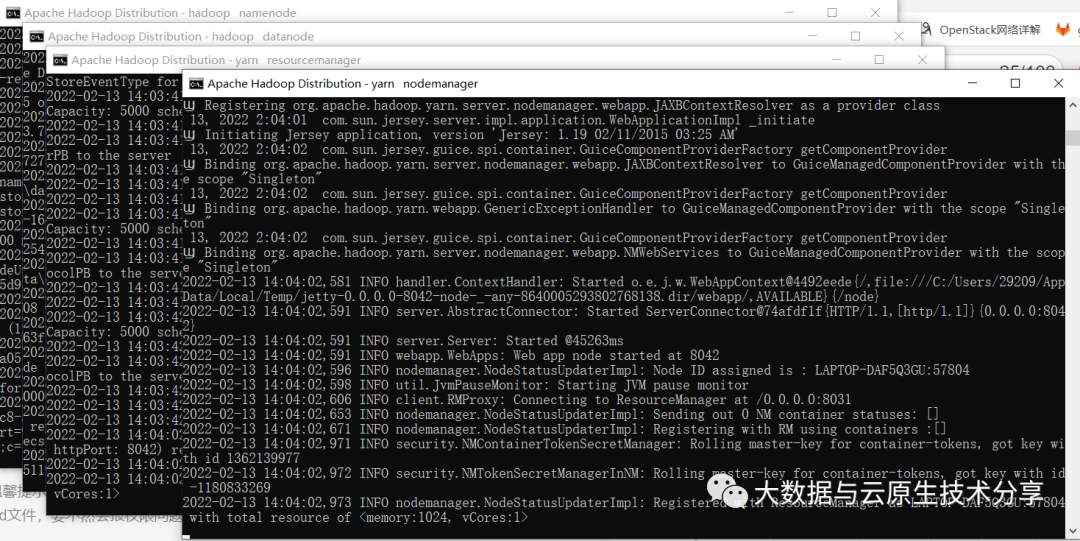Click the cmd icon of the datanode window
Image resolution: width=1080 pixels, height=541 pixels.
[x=37, y=37]
